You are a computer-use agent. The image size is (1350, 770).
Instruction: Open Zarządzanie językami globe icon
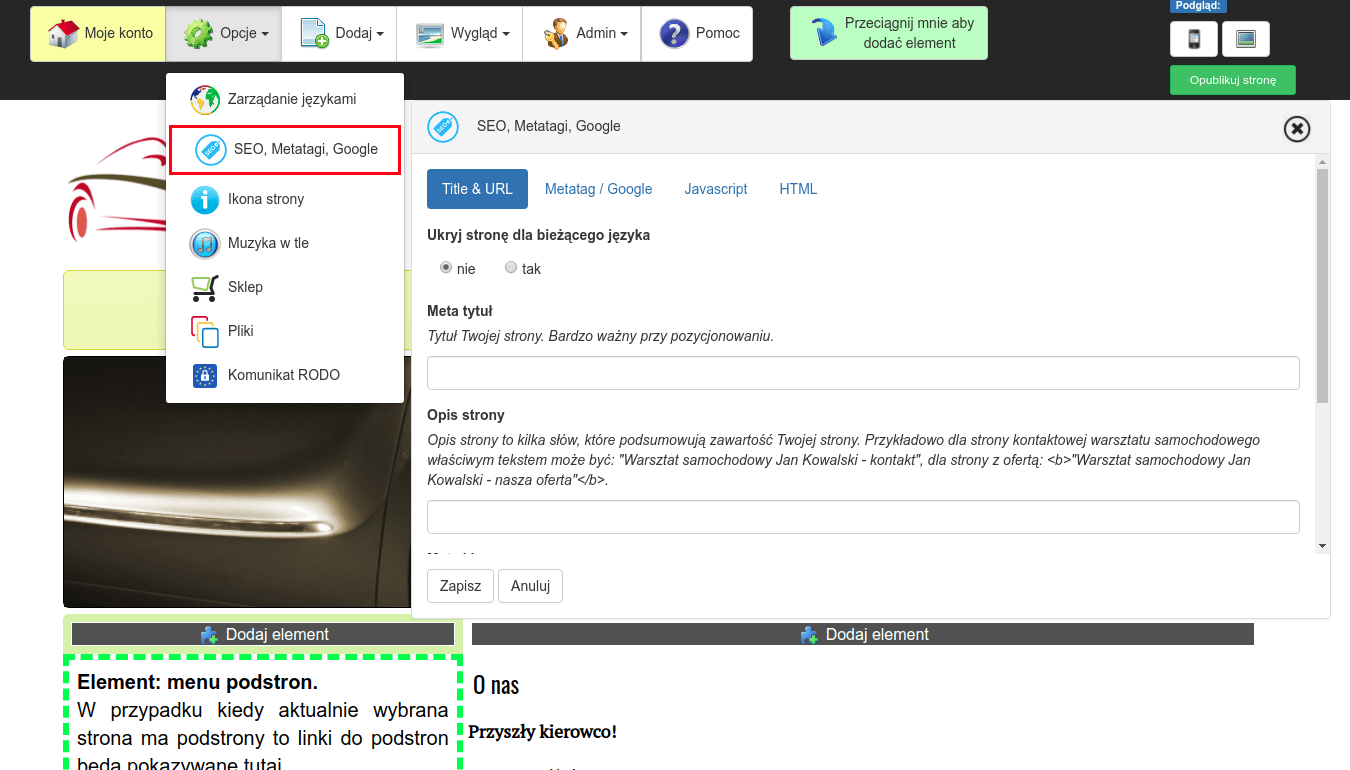[205, 100]
